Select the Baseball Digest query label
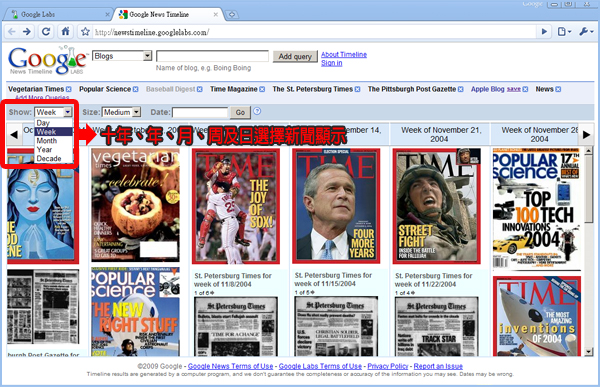This screenshot has width=600, height=387. point(171,89)
